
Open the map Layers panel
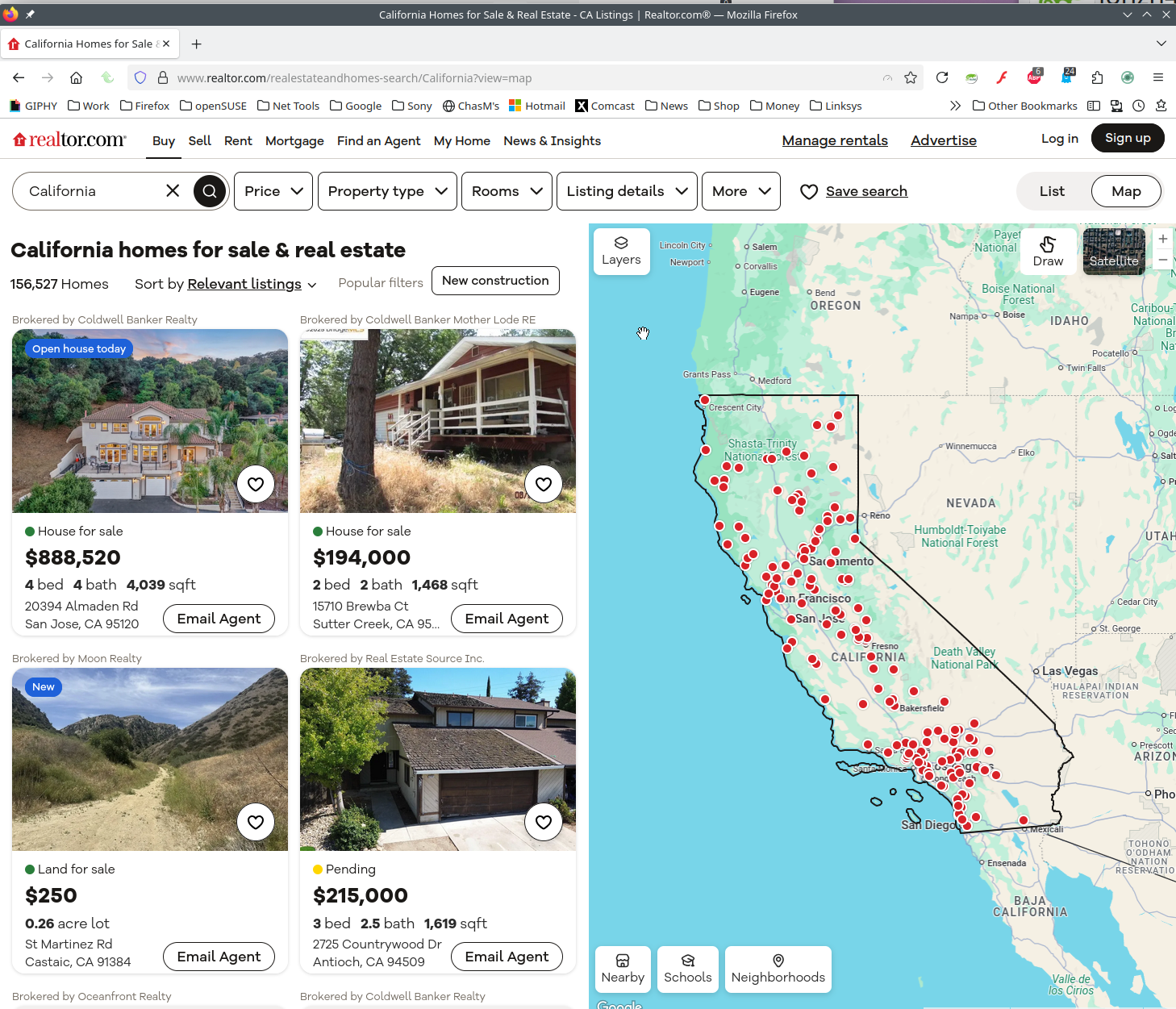[x=621, y=251]
